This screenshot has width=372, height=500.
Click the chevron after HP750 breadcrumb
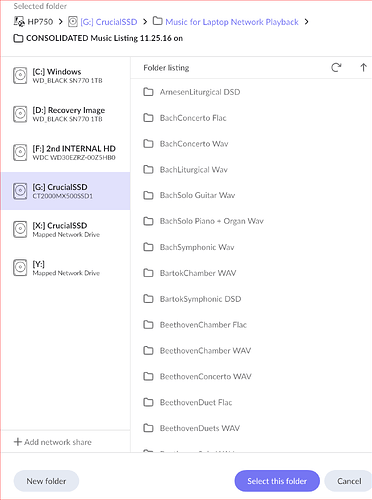click(60, 22)
